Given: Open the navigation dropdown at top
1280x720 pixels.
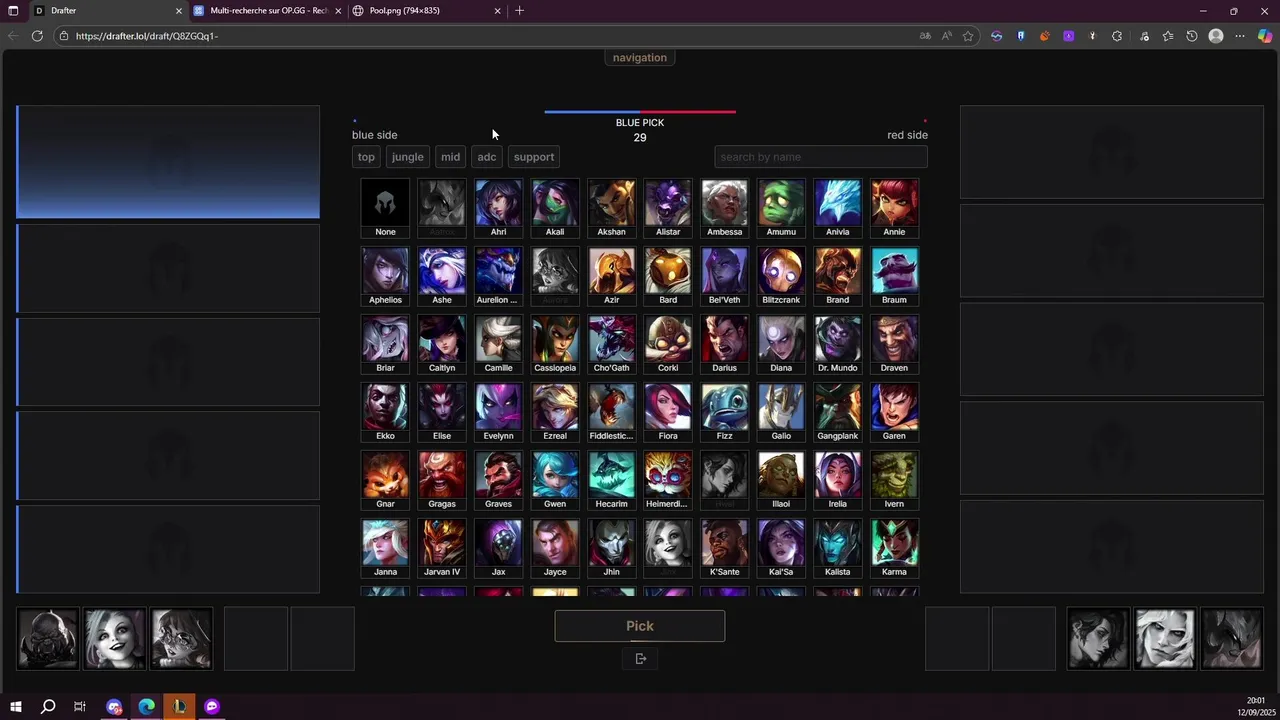Looking at the screenshot, I should pos(640,58).
